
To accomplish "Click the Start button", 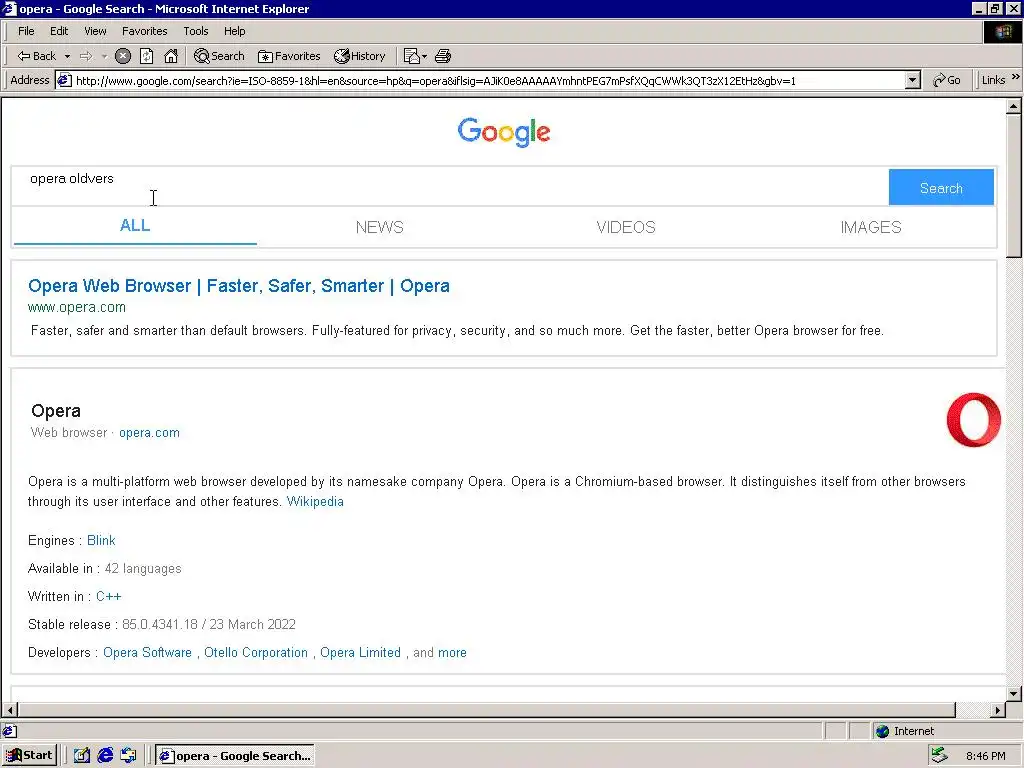I will click(29, 756).
